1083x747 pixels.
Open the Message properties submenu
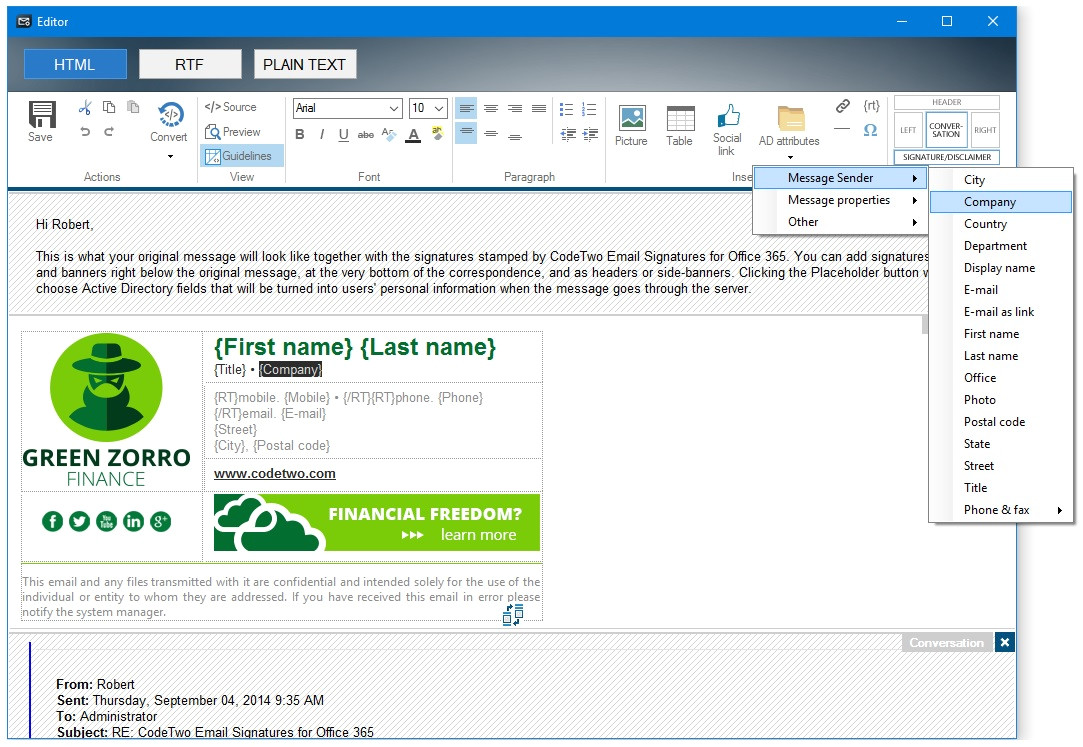coord(840,200)
